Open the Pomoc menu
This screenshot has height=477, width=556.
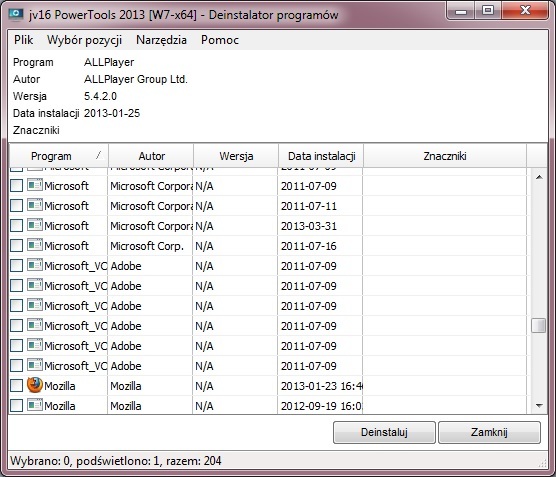(x=220, y=40)
